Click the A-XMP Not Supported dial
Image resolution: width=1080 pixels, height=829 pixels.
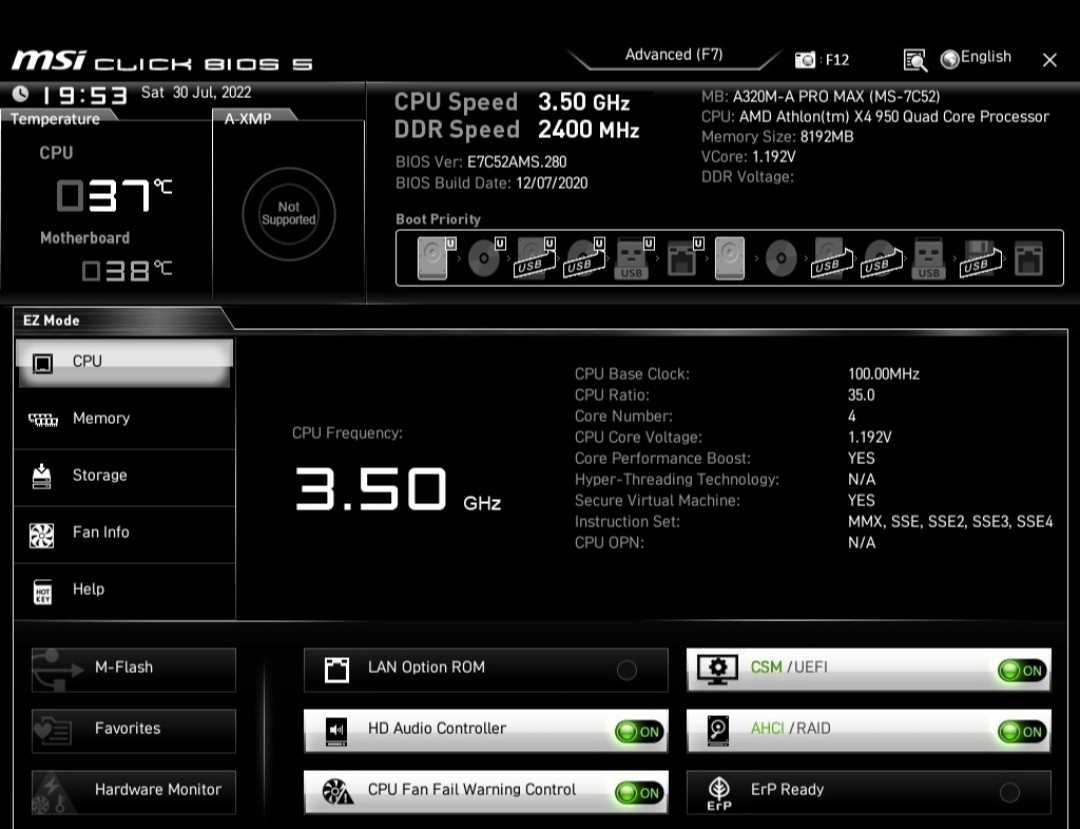click(289, 213)
